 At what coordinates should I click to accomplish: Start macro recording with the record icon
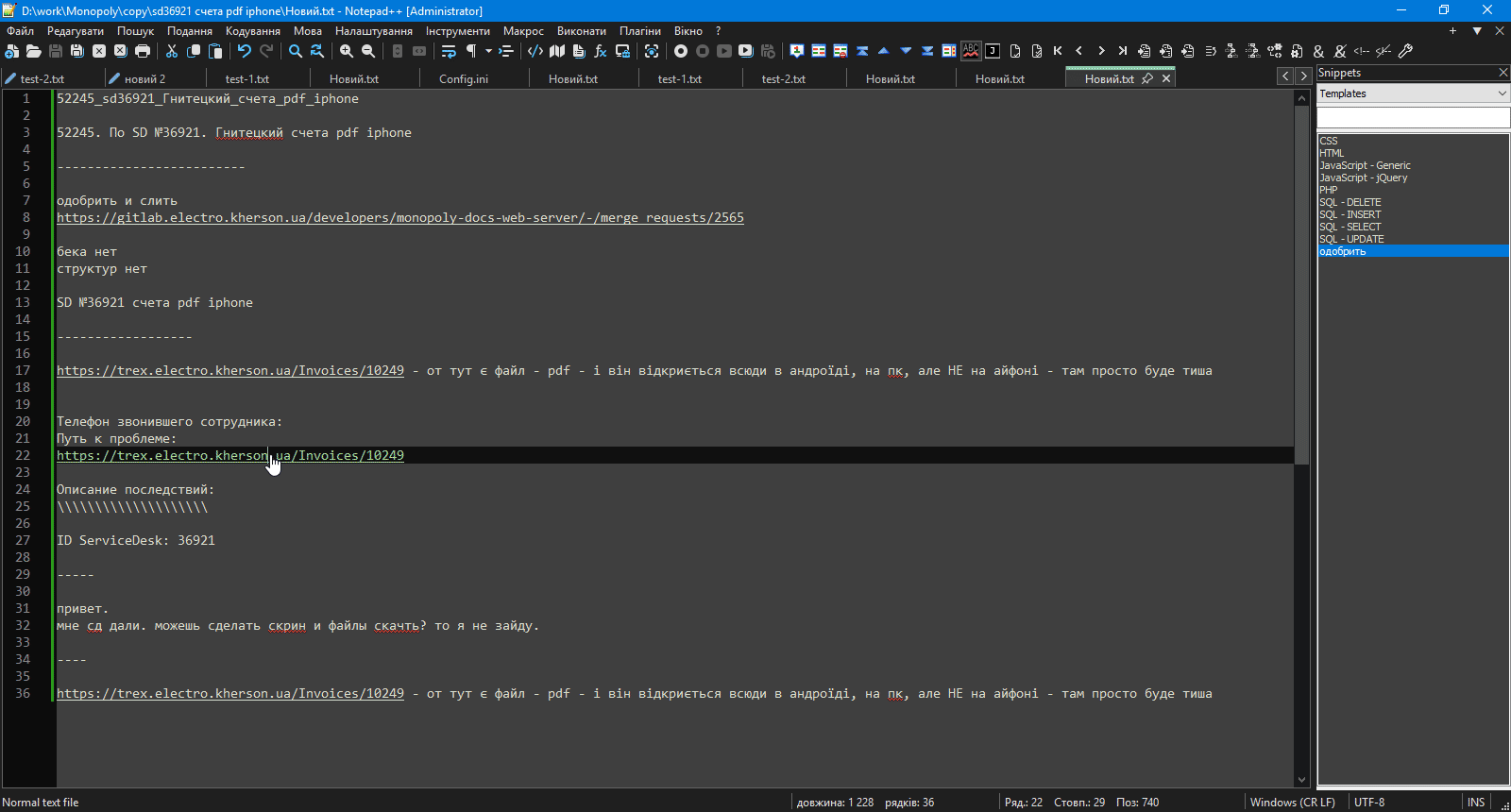681,51
